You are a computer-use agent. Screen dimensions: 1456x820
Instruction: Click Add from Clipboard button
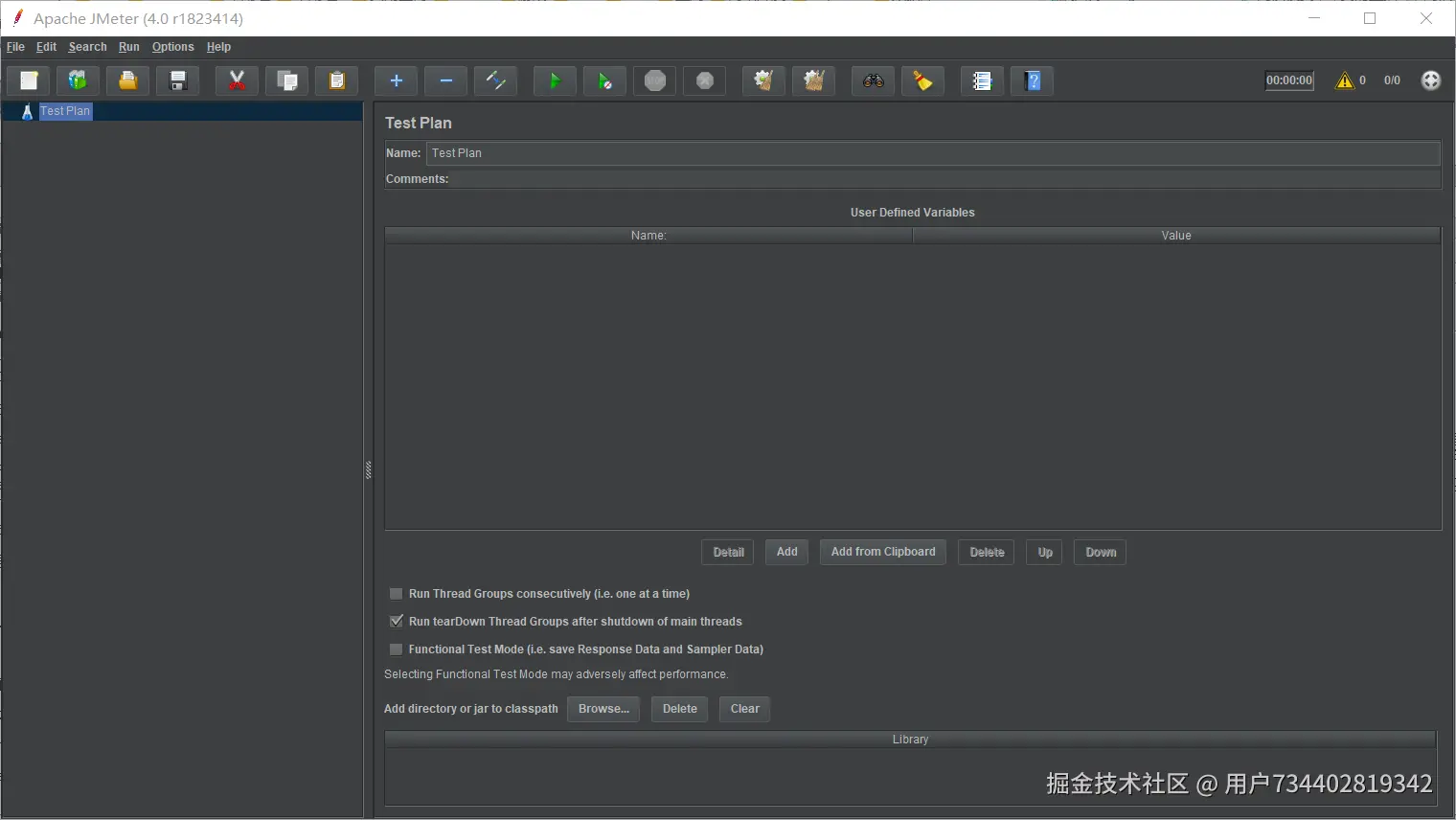point(883,552)
